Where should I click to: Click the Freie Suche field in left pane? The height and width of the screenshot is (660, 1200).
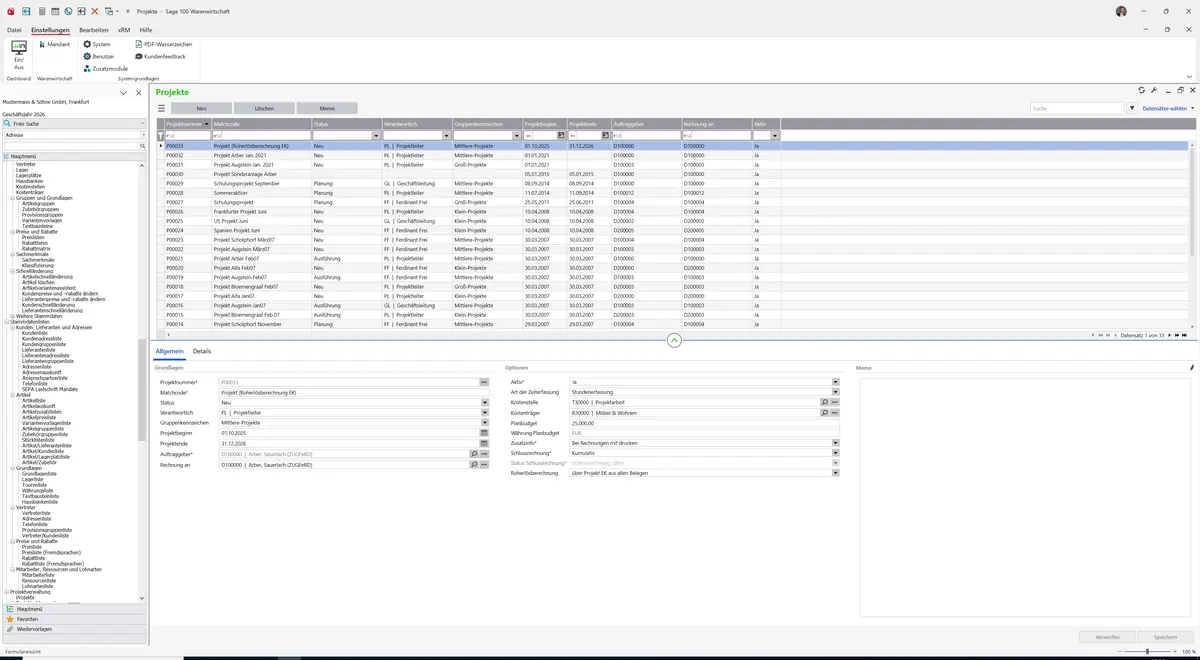(74, 124)
